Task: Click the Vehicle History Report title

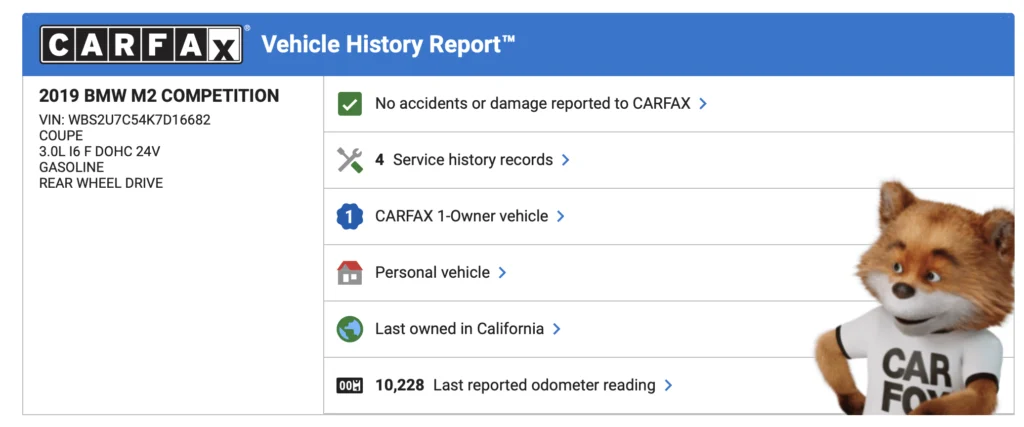Action: (x=388, y=45)
